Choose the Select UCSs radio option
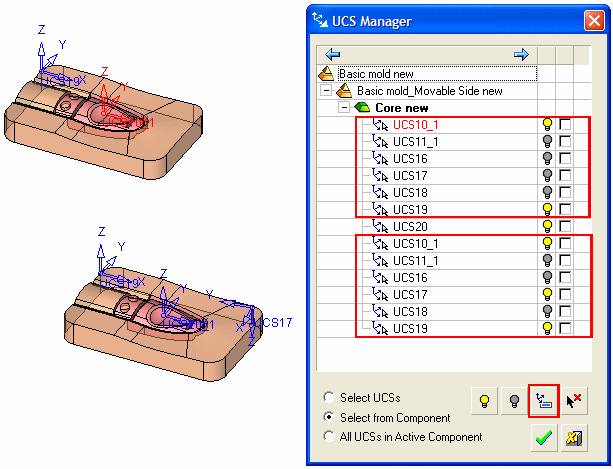Screen dimensions: 613x469 click(x=329, y=397)
